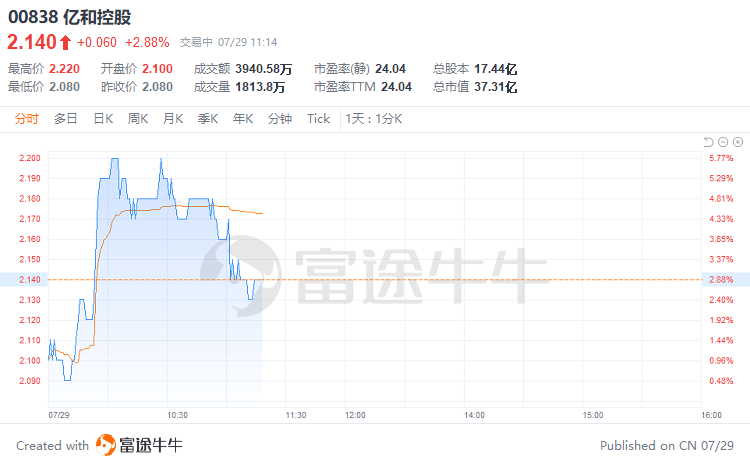Open the 日K daily candlestick tab

(x=103, y=118)
